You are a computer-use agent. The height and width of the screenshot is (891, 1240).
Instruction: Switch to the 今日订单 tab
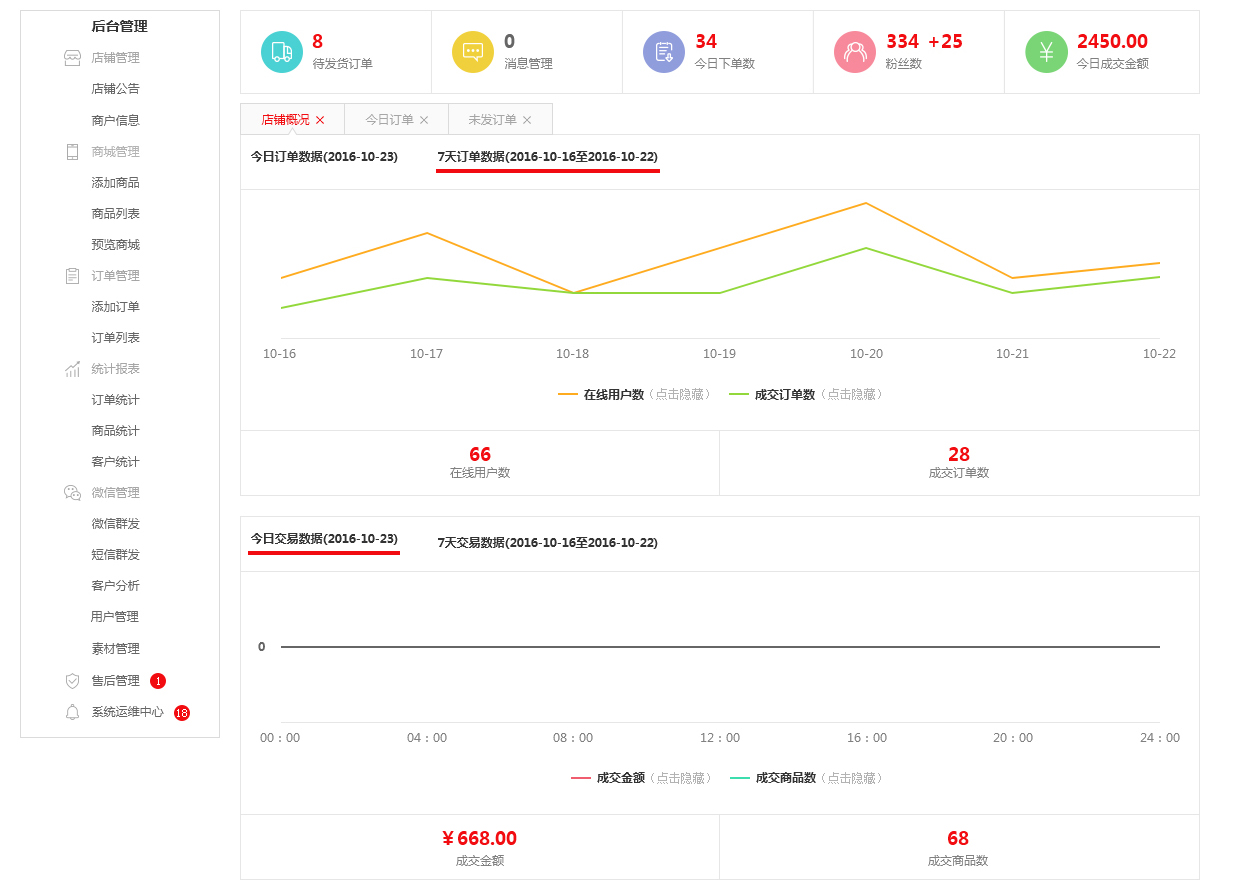[x=389, y=119]
